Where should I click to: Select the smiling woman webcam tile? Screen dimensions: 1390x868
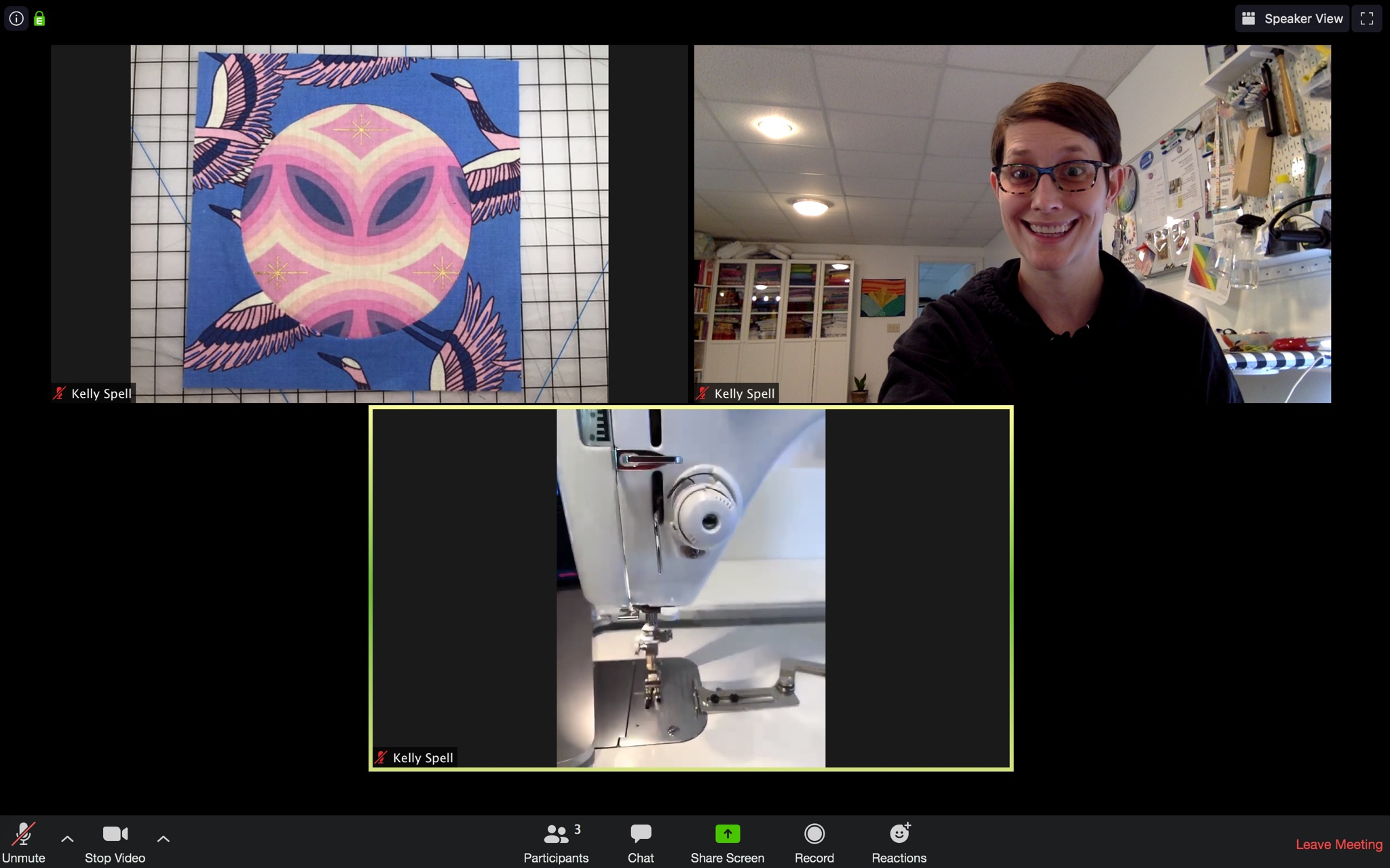pyautogui.click(x=1012, y=224)
